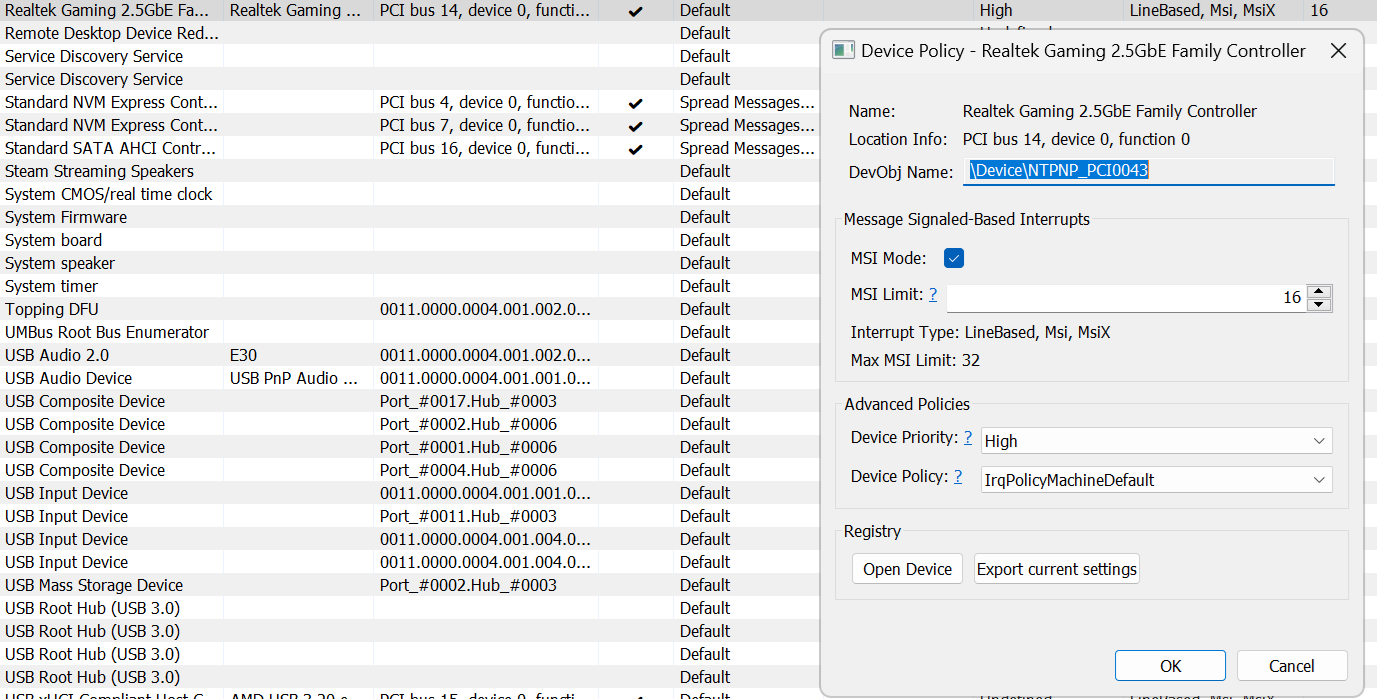Select System CMOS/real time clock row
This screenshot has height=699, width=1377.
(x=410, y=194)
